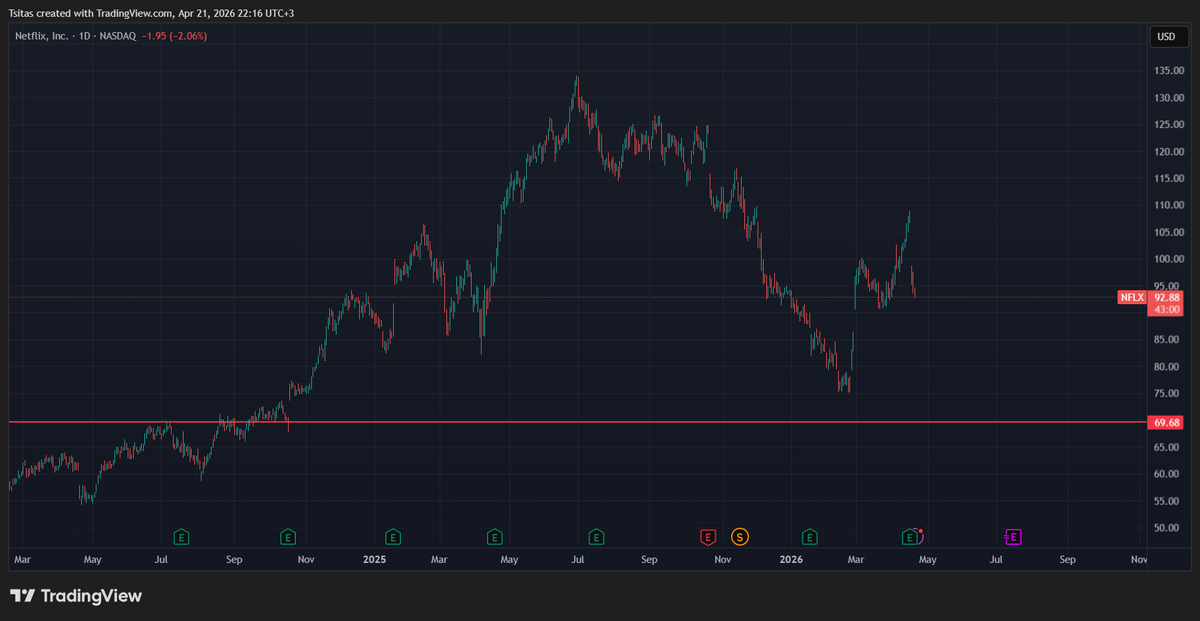Click the 'Tsitas created with TradingView.com' header text

pyautogui.click(x=151, y=13)
